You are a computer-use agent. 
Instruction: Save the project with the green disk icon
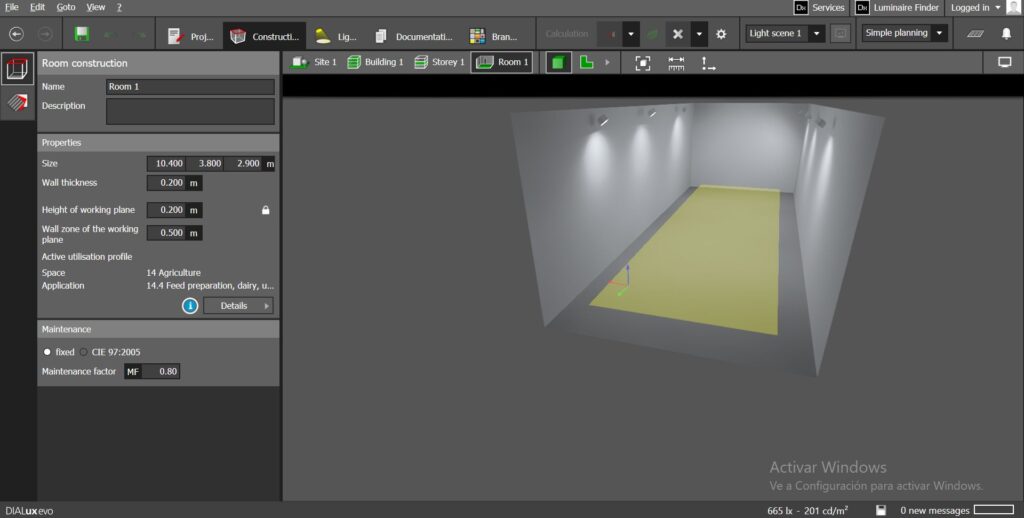click(82, 34)
